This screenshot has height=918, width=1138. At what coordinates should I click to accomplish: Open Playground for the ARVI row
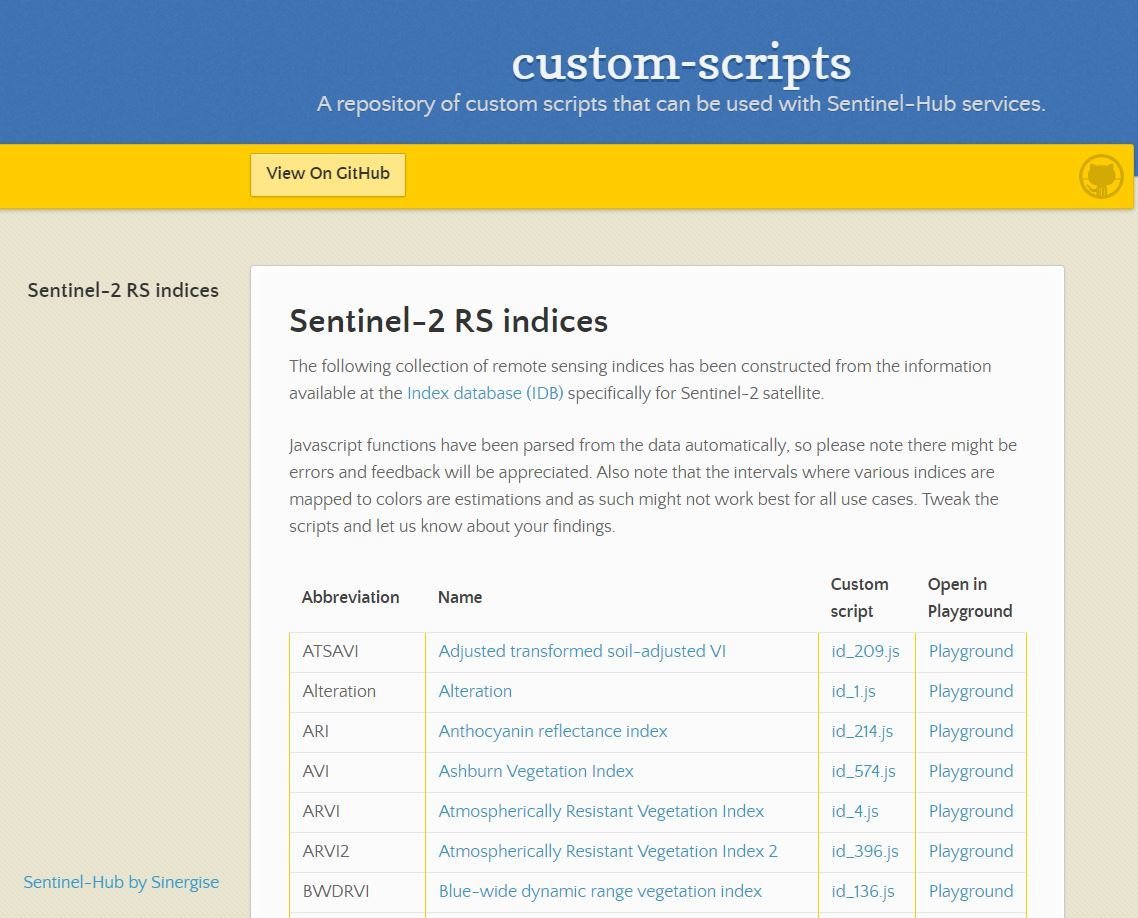(971, 811)
